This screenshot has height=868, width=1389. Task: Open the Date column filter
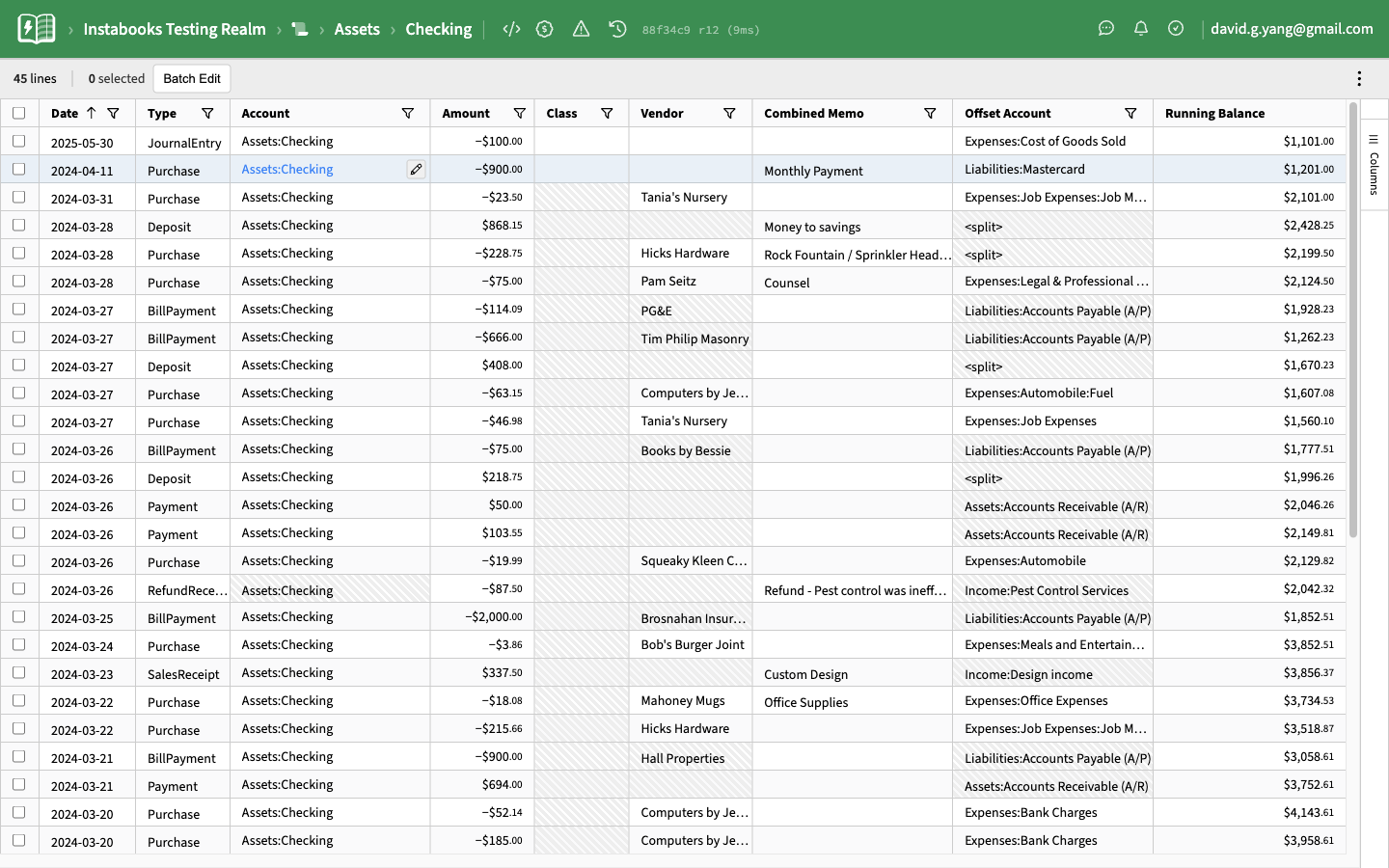coord(114,113)
